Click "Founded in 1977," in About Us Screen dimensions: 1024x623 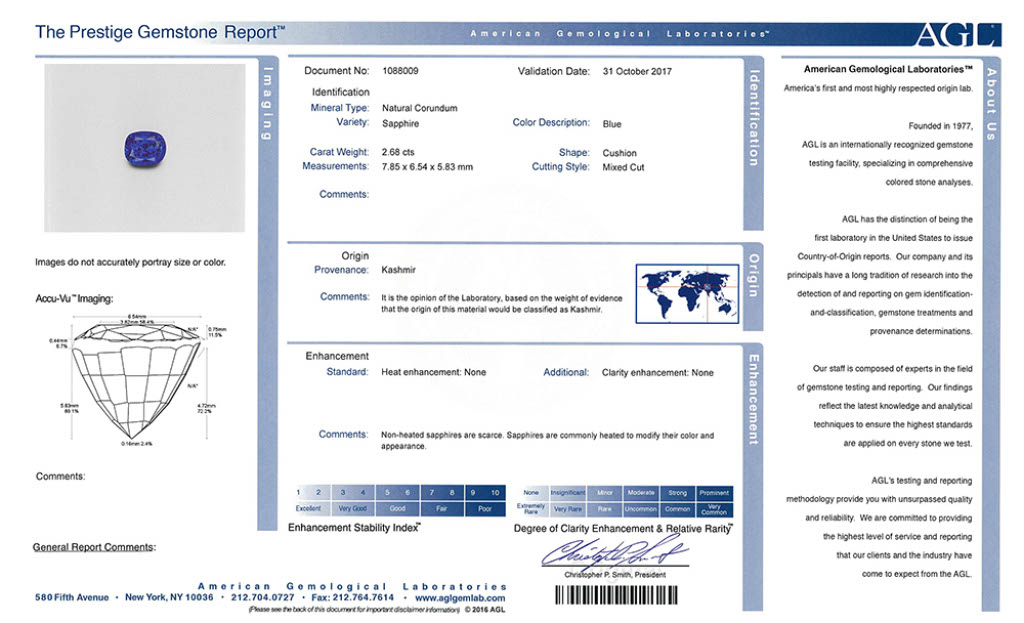(940, 126)
